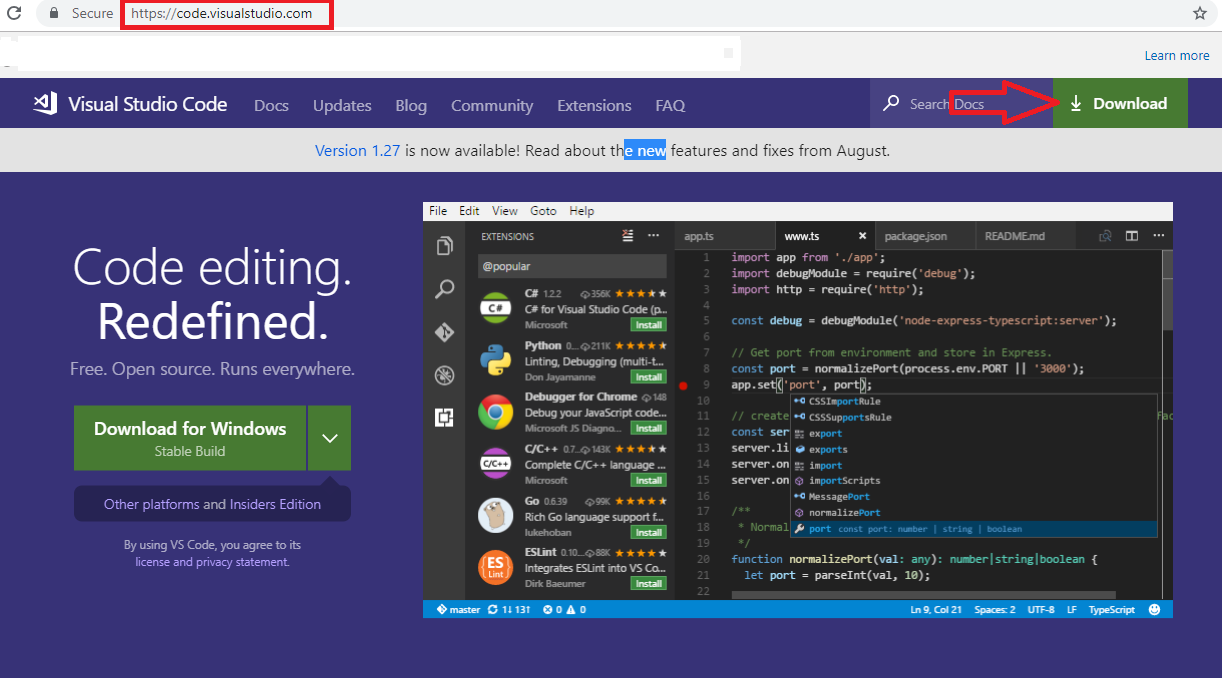Open the Blog link in navigation
1222x678 pixels.
[x=411, y=105]
